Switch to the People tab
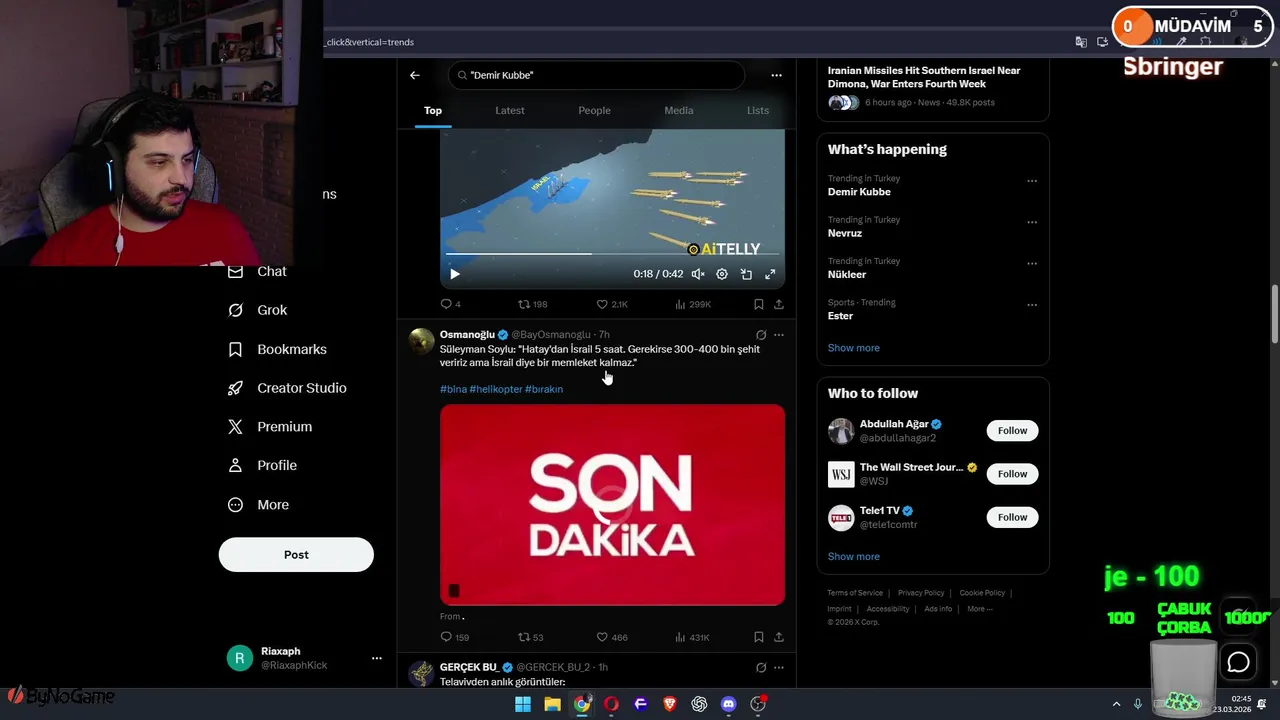The image size is (1280, 720). (594, 110)
